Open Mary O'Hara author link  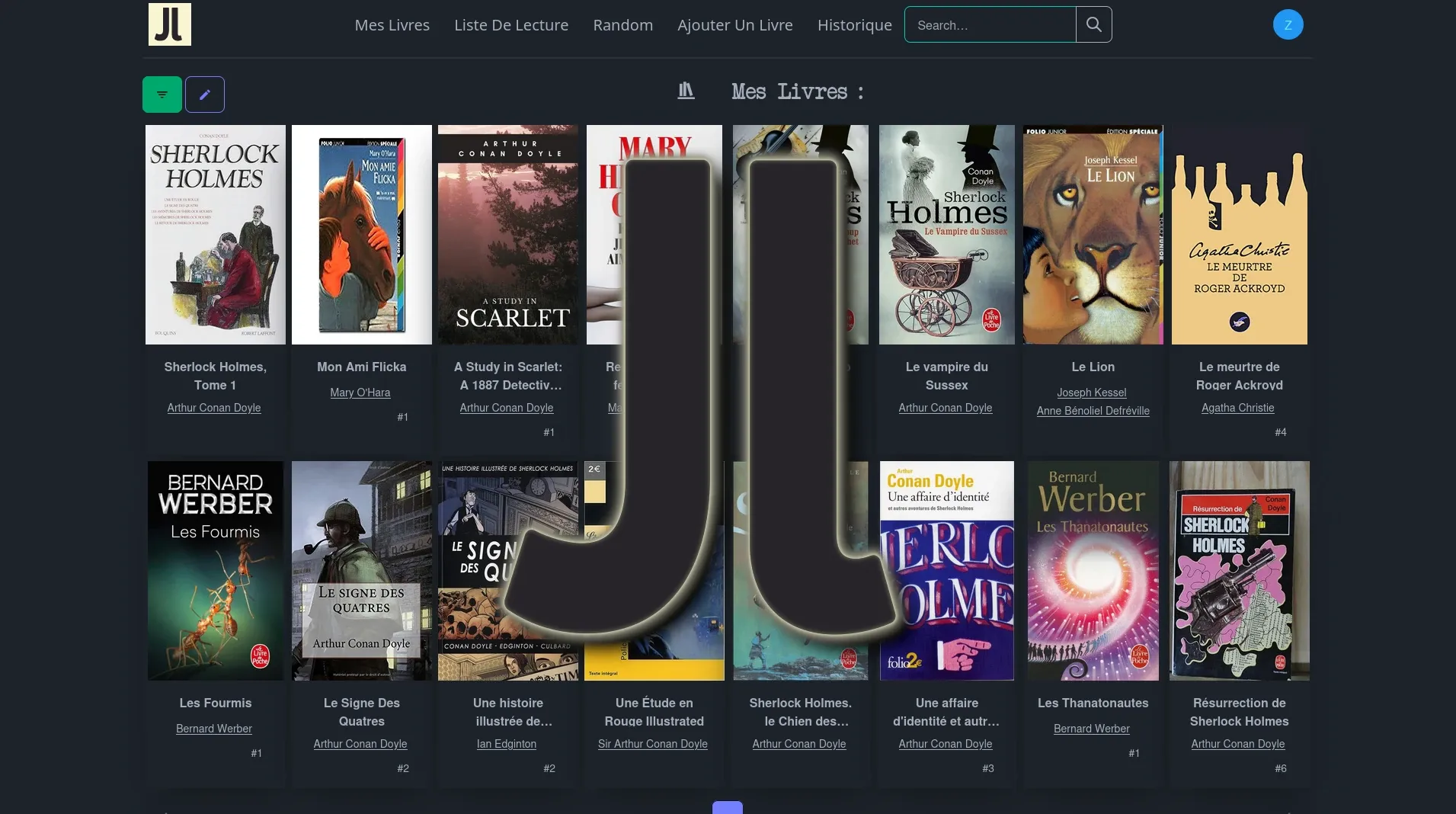pos(360,393)
